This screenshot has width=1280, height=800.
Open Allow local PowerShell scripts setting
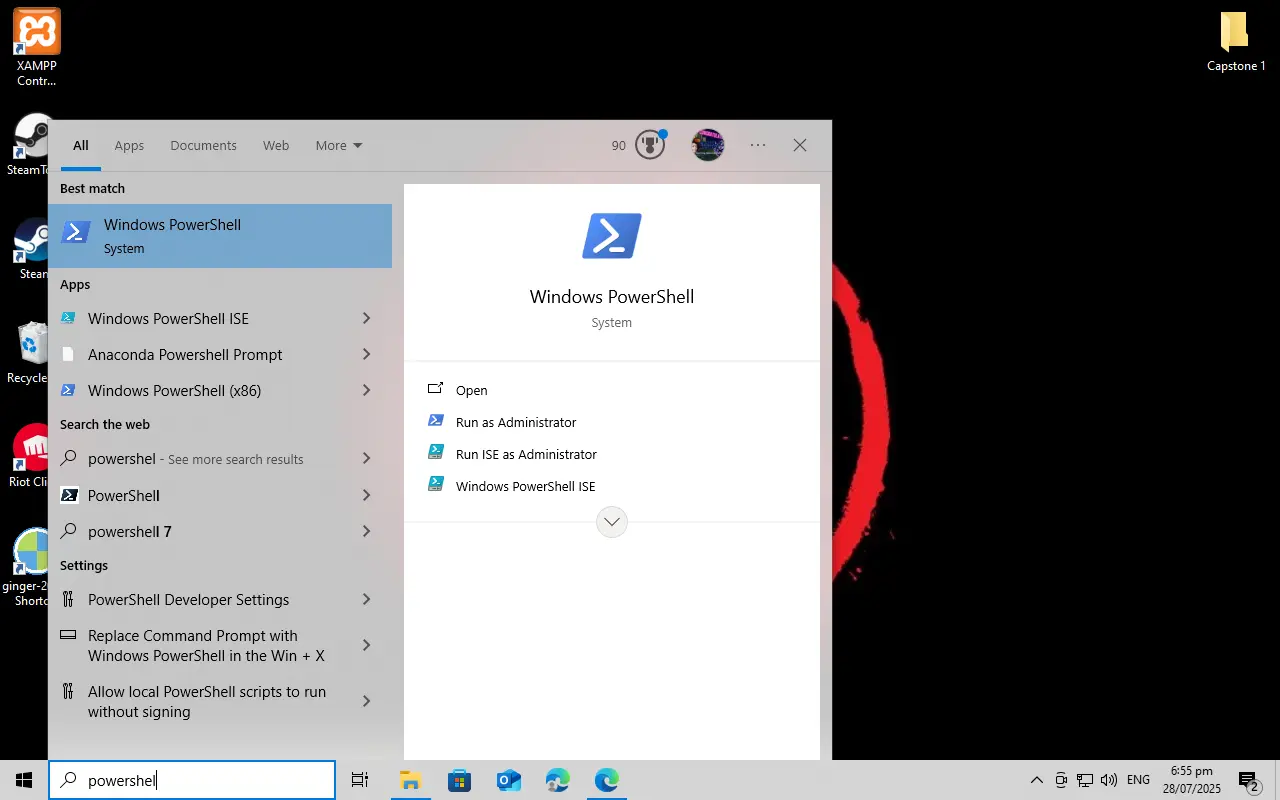(x=196, y=701)
